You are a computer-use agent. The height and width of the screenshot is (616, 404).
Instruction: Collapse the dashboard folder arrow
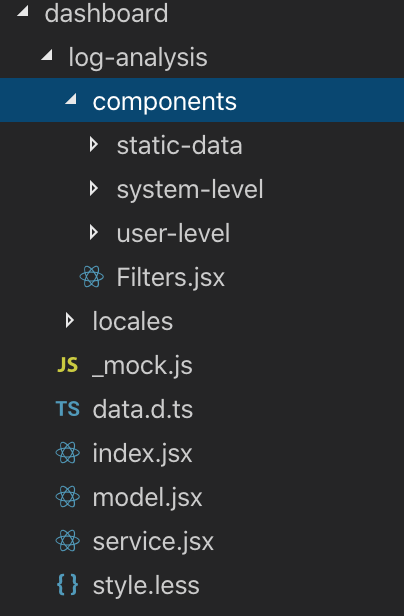pyautogui.click(x=23, y=11)
